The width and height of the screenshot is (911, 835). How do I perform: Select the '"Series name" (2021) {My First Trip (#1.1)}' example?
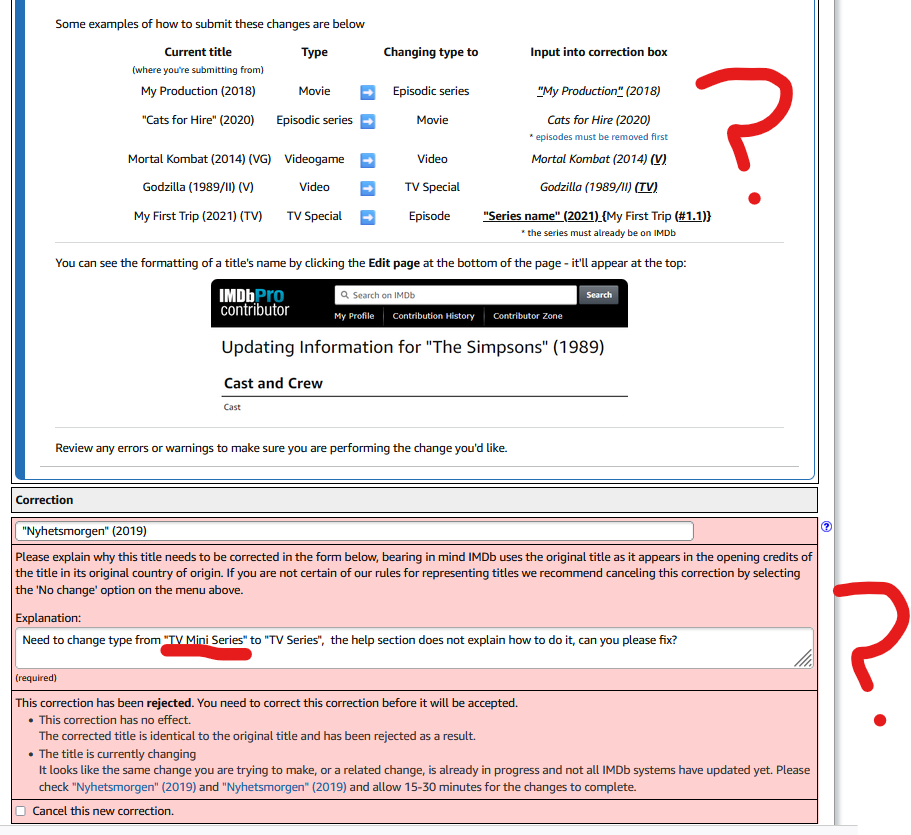point(597,216)
